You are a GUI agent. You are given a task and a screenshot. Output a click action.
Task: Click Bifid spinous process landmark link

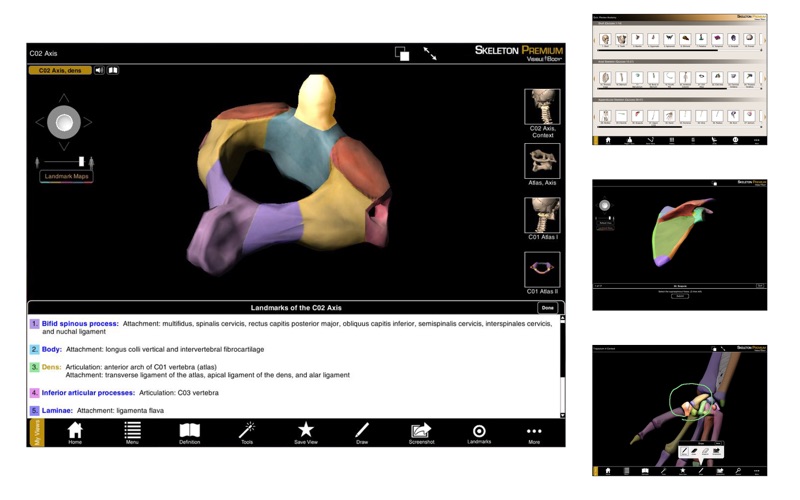(x=80, y=323)
